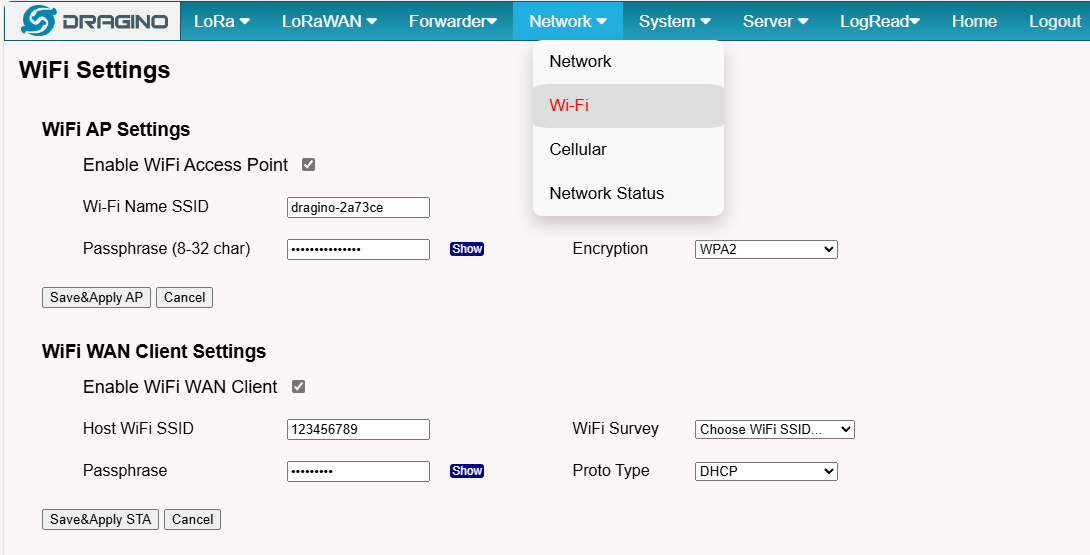Show the WiFi AP passphrase
This screenshot has height=555, width=1090.
tap(466, 249)
